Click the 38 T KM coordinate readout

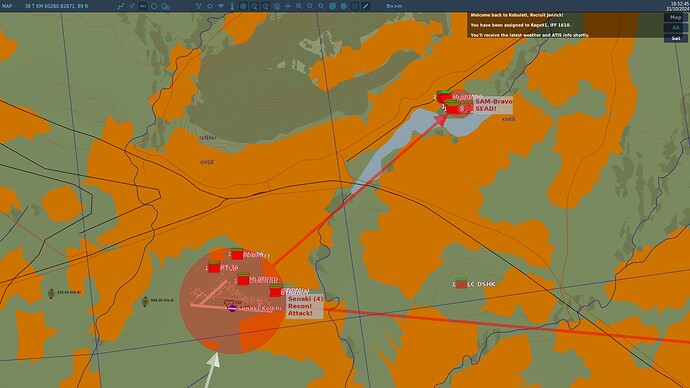point(56,6)
